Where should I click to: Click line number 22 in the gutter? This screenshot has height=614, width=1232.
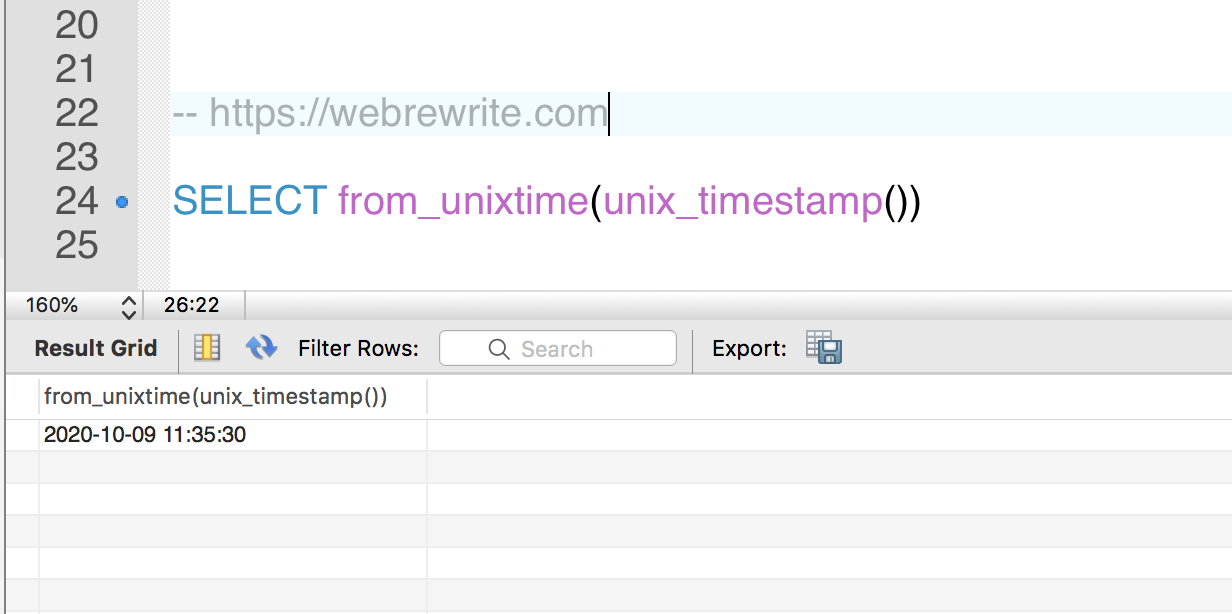click(76, 114)
